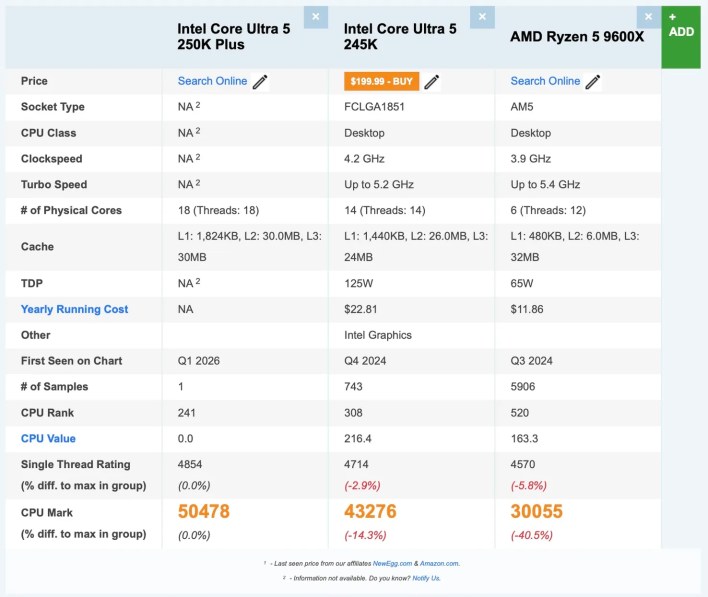This screenshot has width=708, height=597.
Task: Select the AMD Ryzen 5 9600X heading
Action: coord(575,37)
